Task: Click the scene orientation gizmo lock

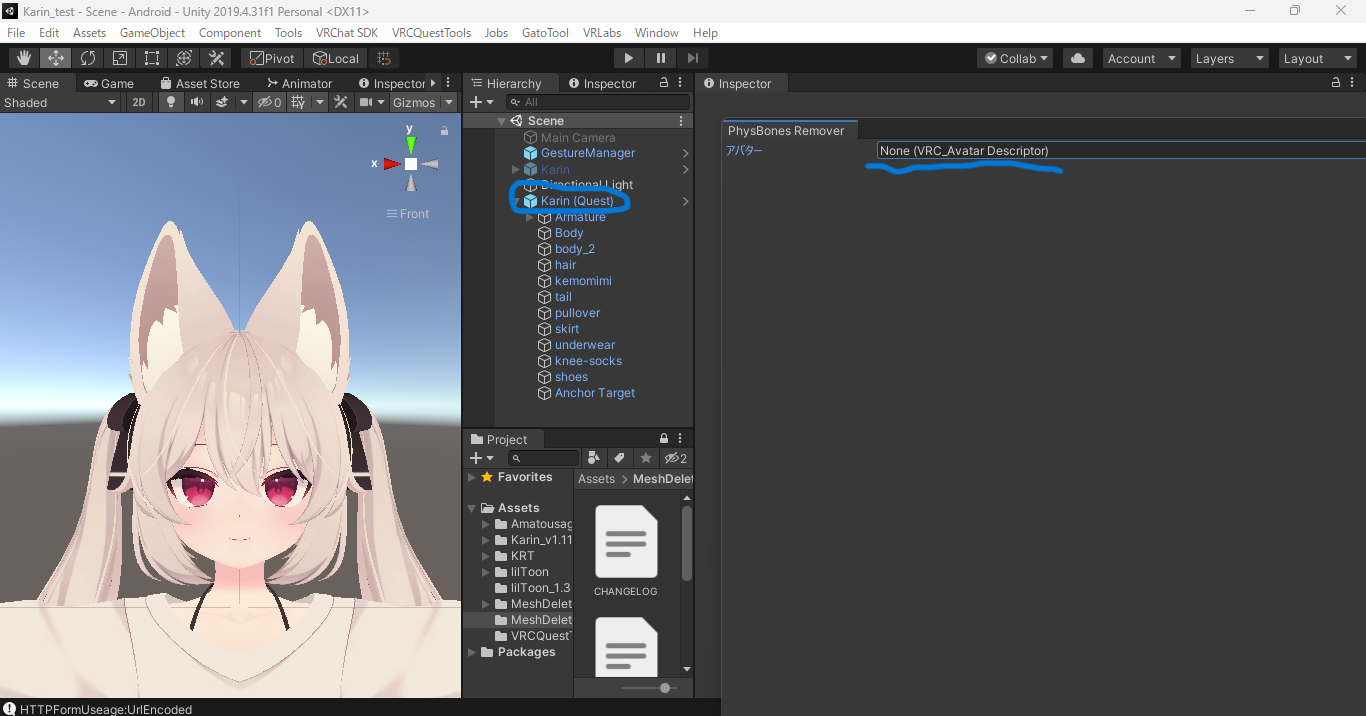Action: point(444,130)
